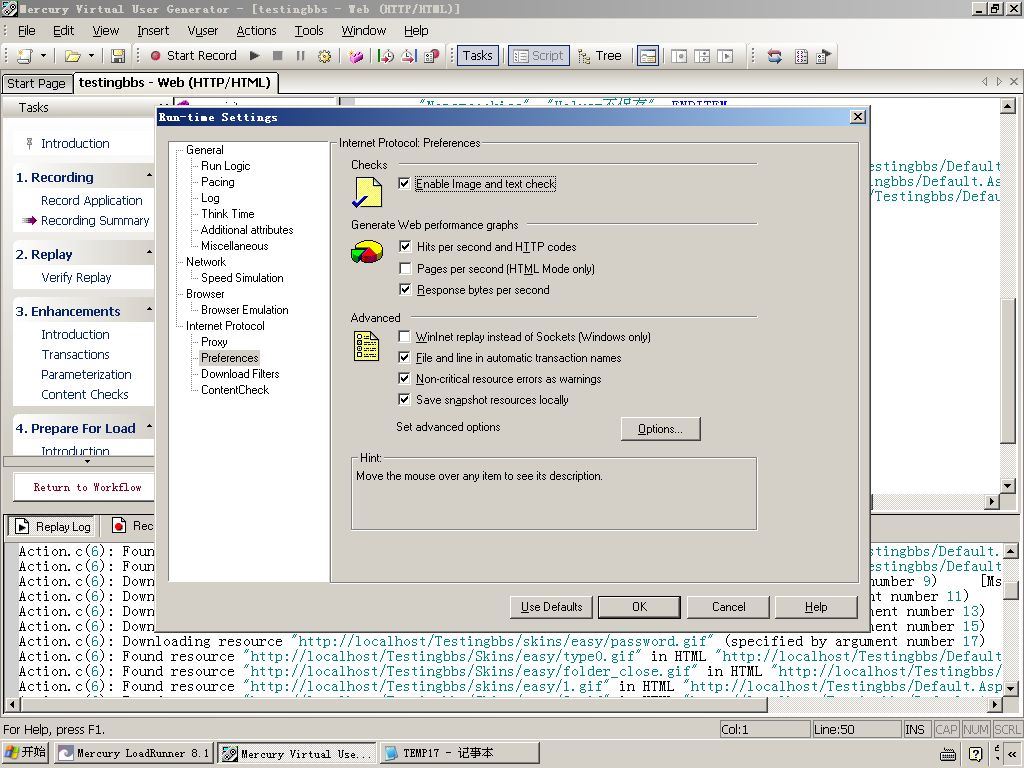Viewport: 1024px width, 768px height.
Task: Click the Stop square toolbar icon
Action: click(x=278, y=56)
